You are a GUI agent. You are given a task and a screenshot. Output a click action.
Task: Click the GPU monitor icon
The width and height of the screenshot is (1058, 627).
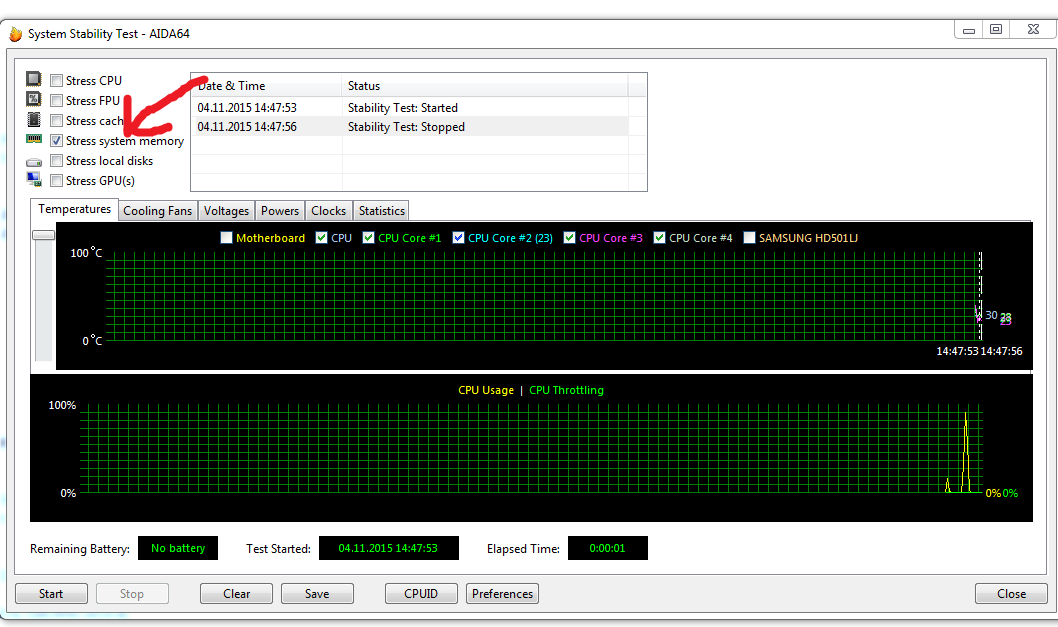point(34,180)
